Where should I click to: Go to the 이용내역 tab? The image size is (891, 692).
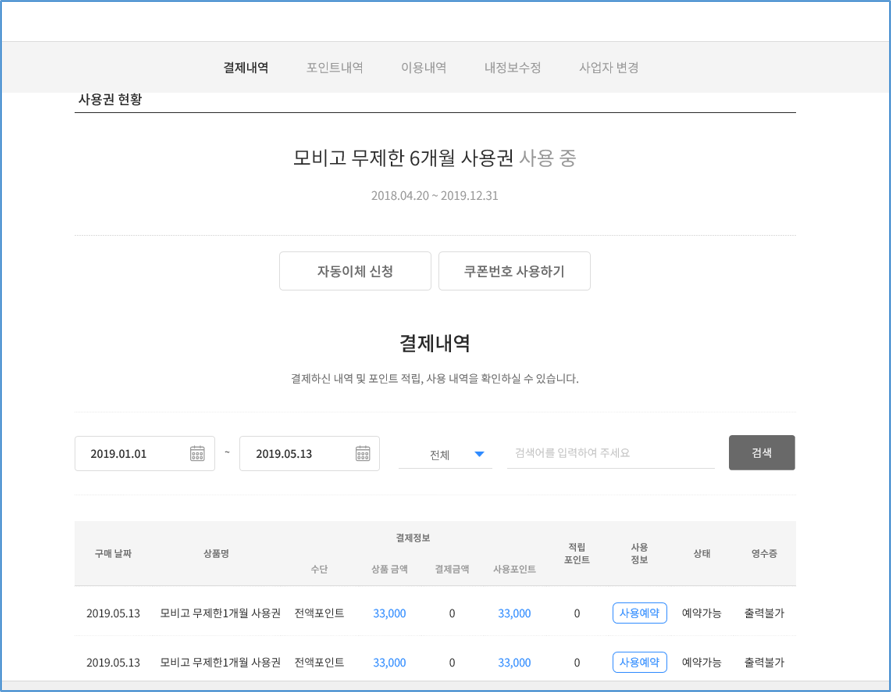(424, 68)
